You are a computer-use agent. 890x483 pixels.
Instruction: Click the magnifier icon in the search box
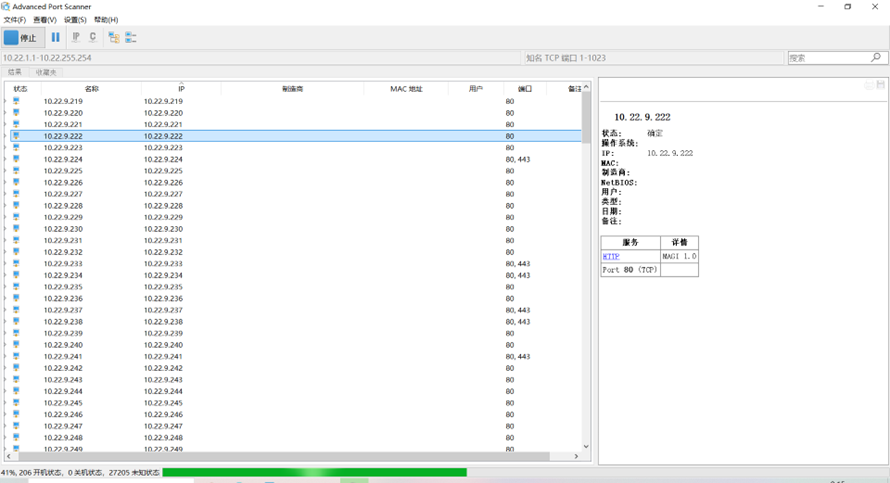pos(876,57)
